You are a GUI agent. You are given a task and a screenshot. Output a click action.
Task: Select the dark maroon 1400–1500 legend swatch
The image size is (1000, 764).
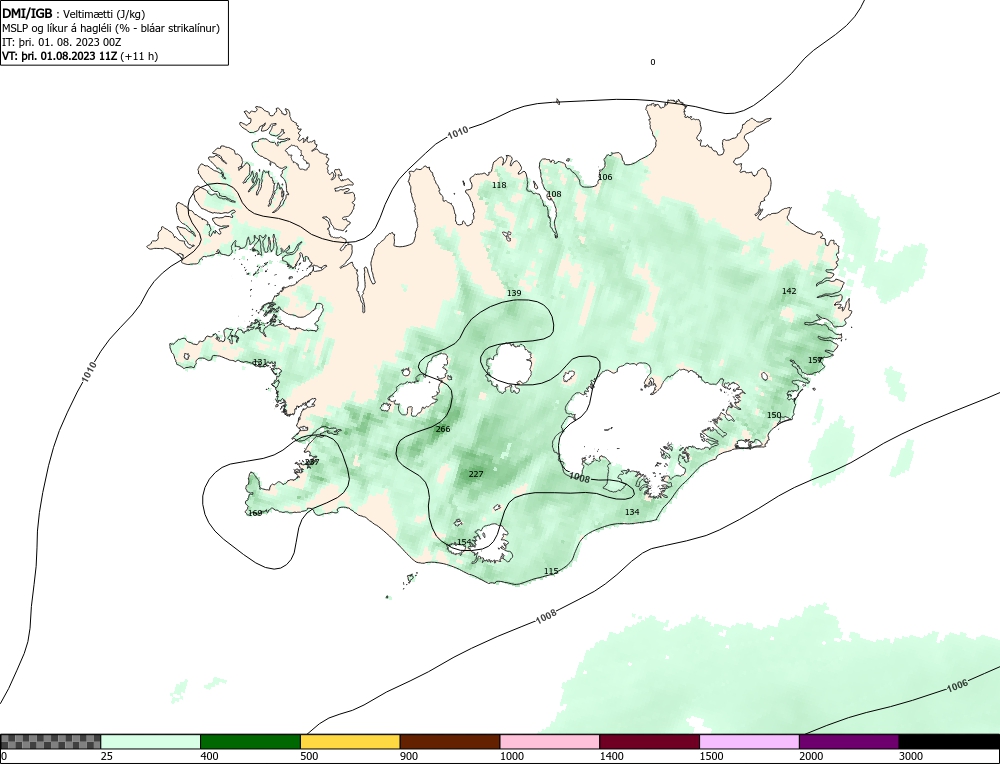click(x=649, y=741)
